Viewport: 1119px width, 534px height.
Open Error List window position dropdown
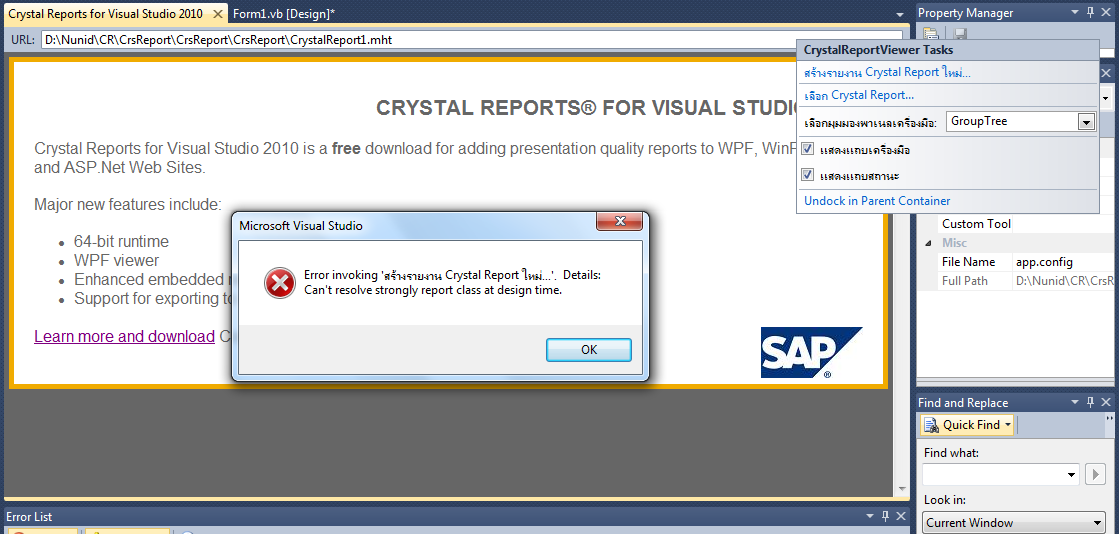point(870,516)
